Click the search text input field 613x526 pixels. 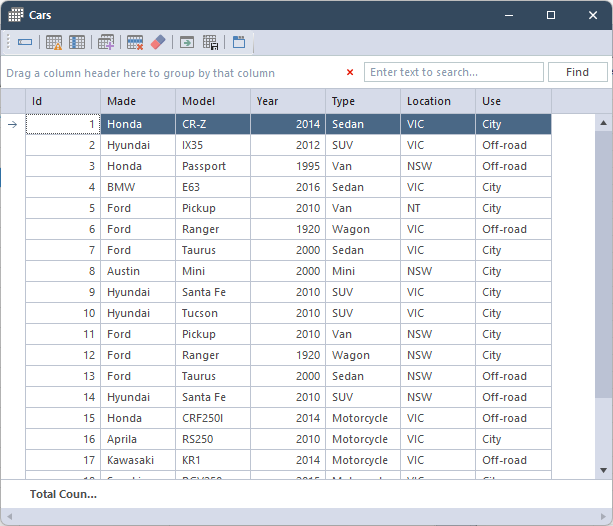pos(453,72)
